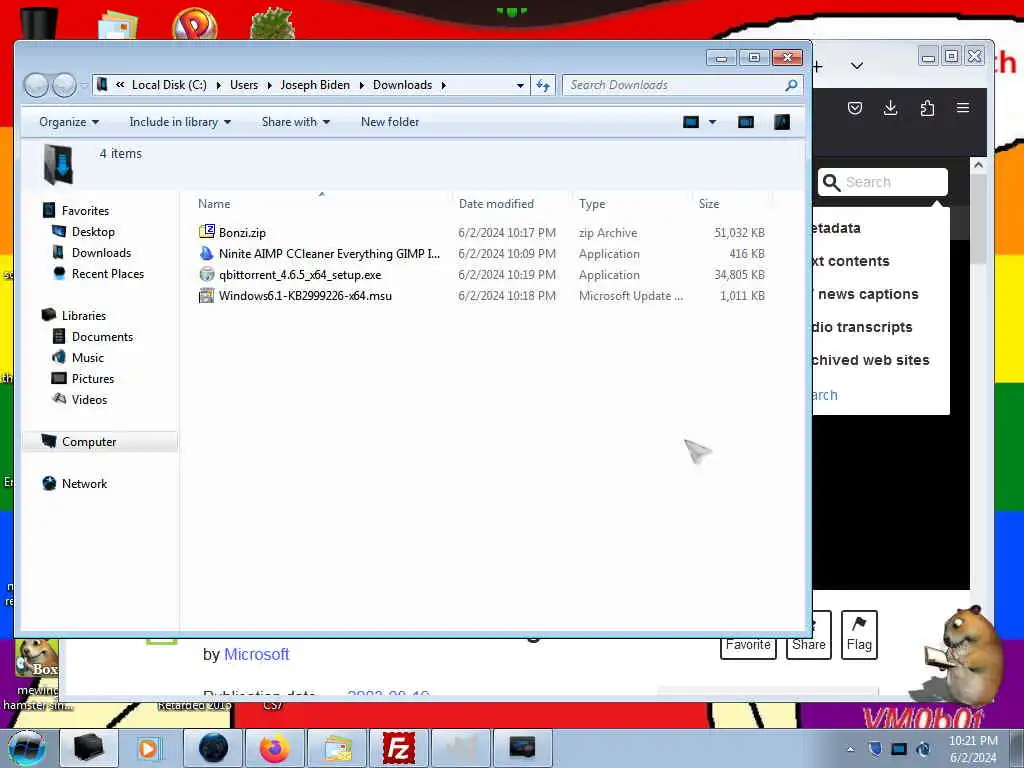Click the Favorites header in navigation pane
Screen dimensions: 1024x768
point(85,211)
